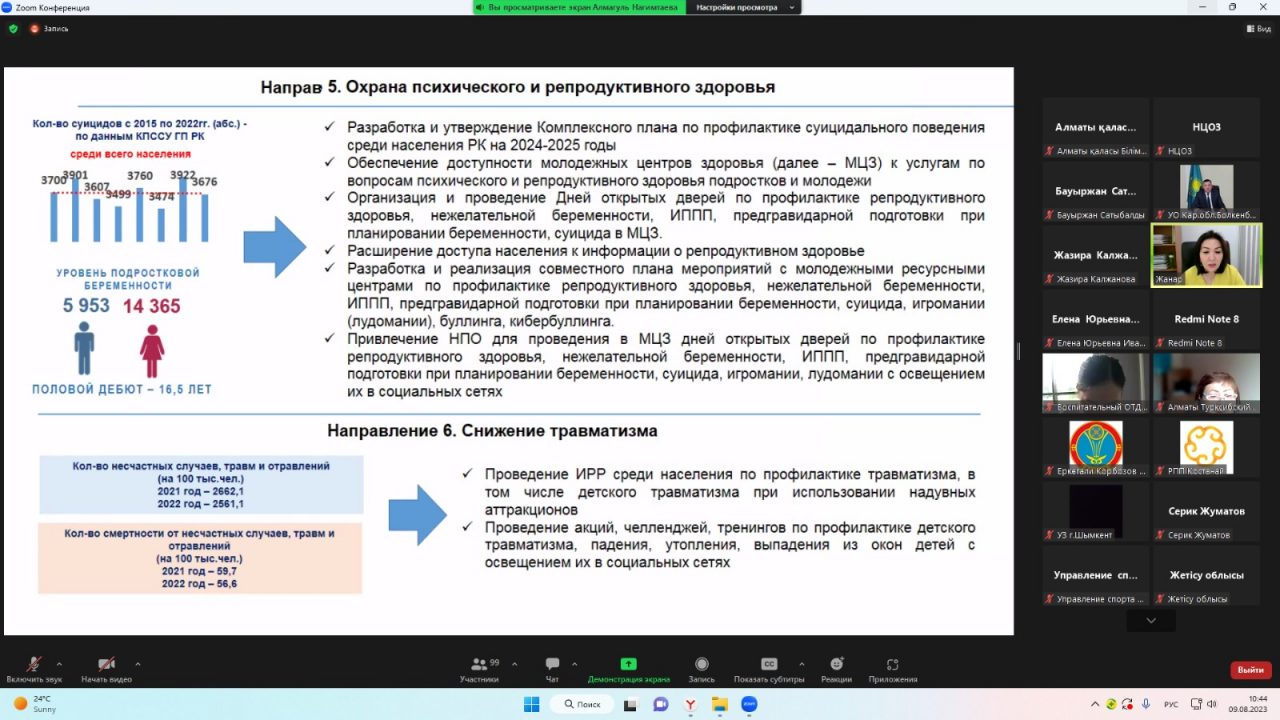
Task: Open Windows Start menu on taskbar
Action: (531, 704)
